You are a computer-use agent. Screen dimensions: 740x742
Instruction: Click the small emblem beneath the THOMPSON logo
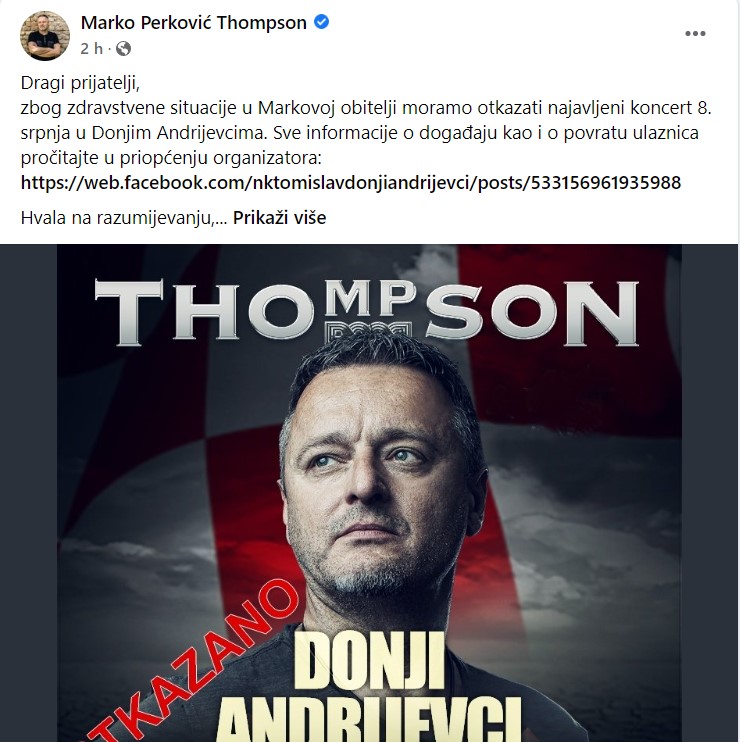tap(370, 330)
